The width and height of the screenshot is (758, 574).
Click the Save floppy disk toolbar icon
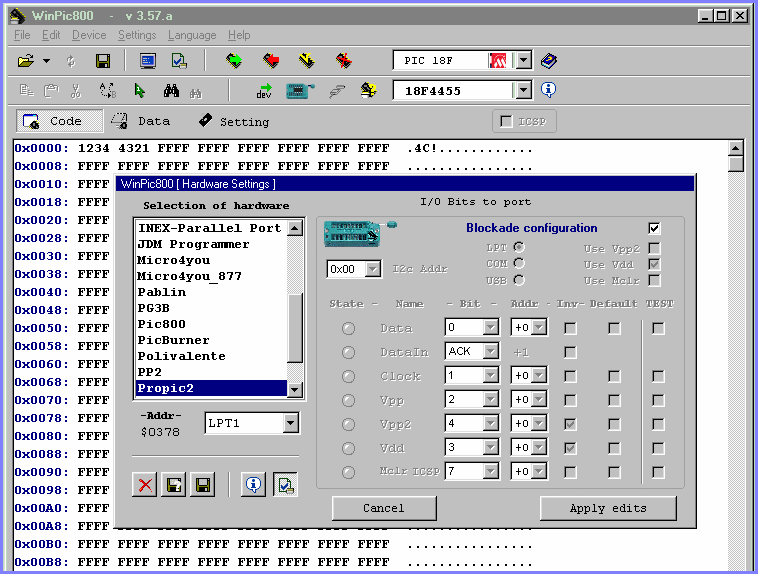pos(102,61)
